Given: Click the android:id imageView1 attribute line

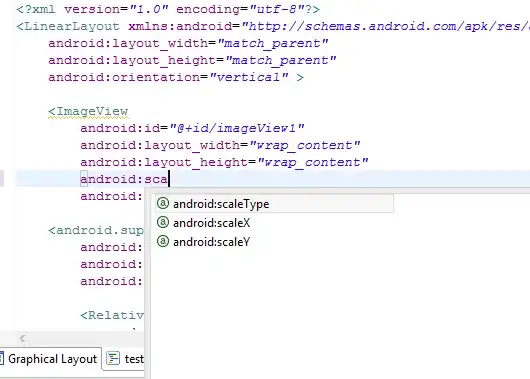Looking at the screenshot, I should tap(192, 128).
